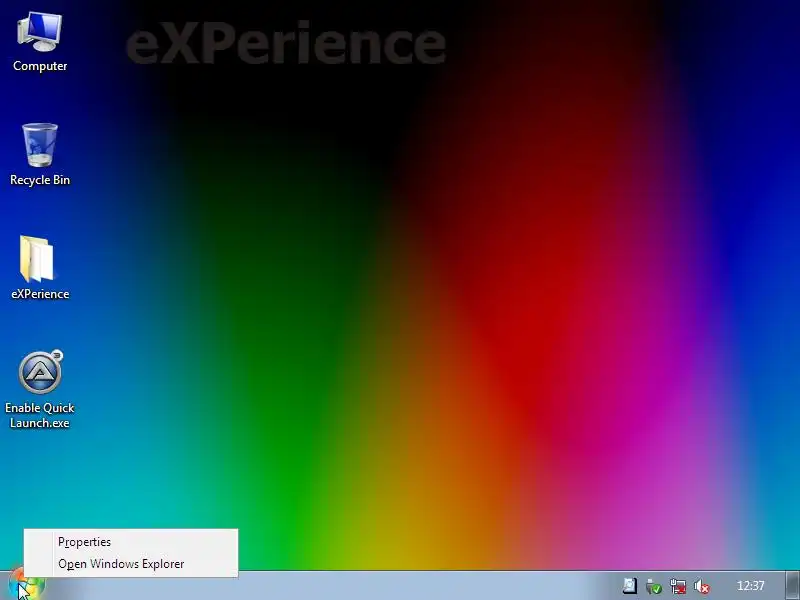Viewport: 800px width, 600px height.
Task: Select the Enable Quick Launch.exe icon
Action: pos(40,390)
